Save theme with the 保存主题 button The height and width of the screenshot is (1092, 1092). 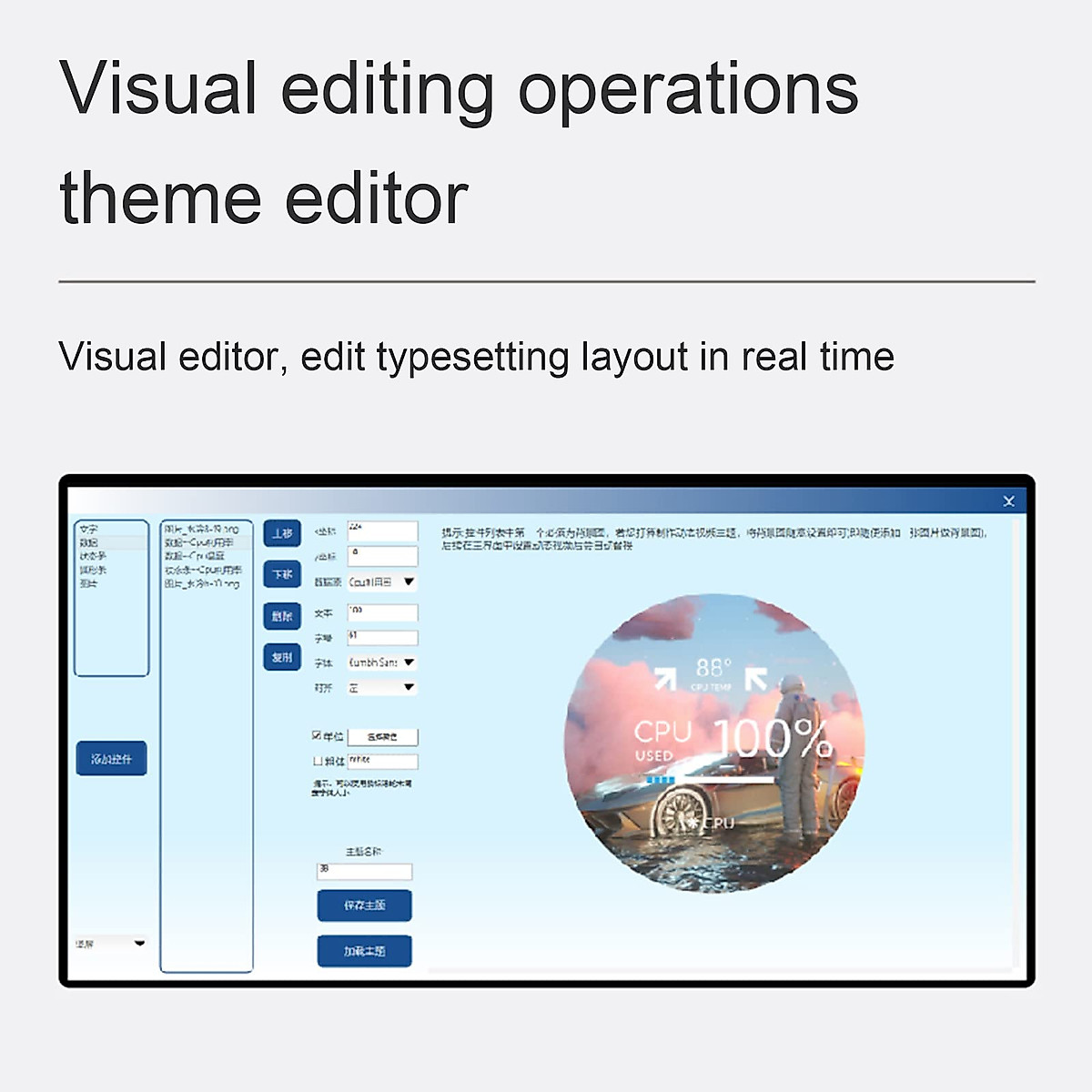coord(364,905)
